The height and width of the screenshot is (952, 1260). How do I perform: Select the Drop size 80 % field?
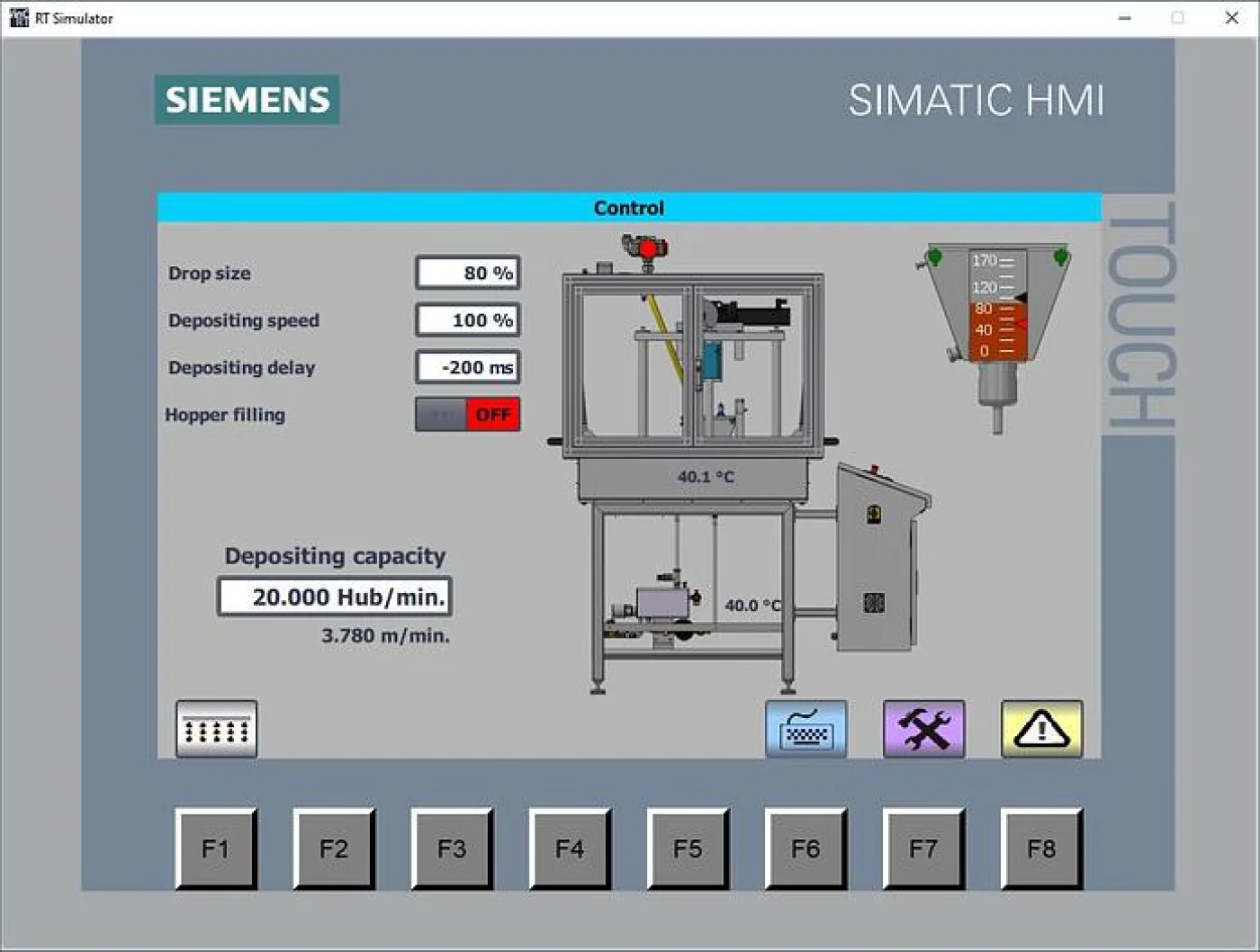coord(468,273)
